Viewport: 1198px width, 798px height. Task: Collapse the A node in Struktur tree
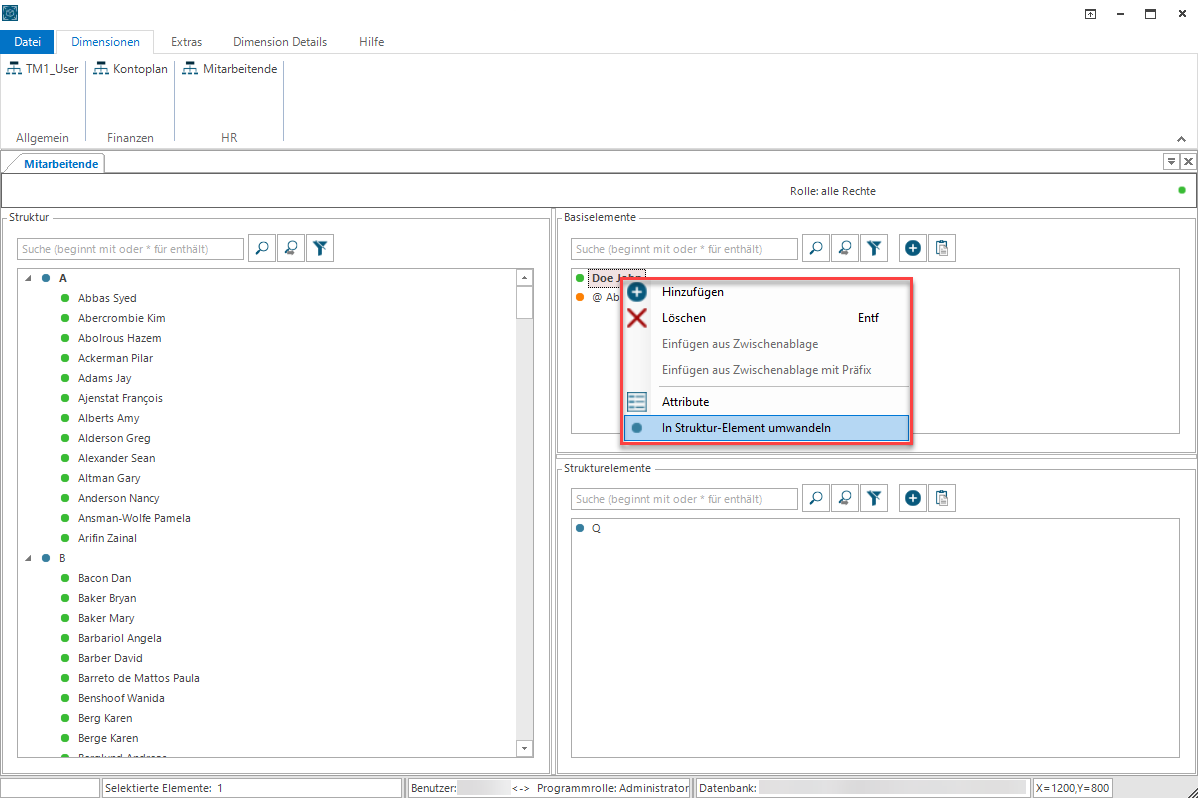[x=28, y=278]
